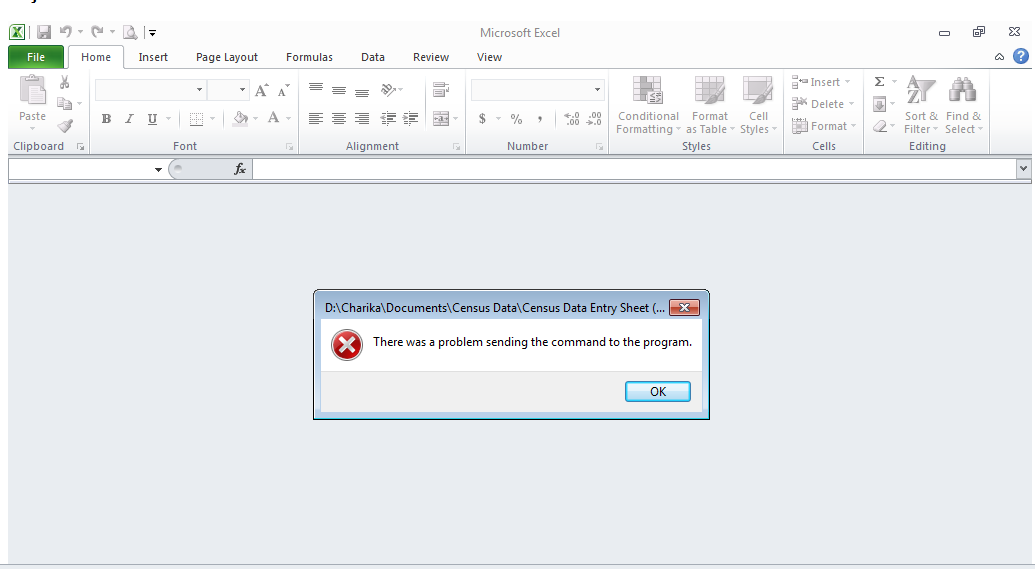Click the Fill Color bucket icon
Image resolution: width=1035 pixels, height=569 pixels.
241,118
